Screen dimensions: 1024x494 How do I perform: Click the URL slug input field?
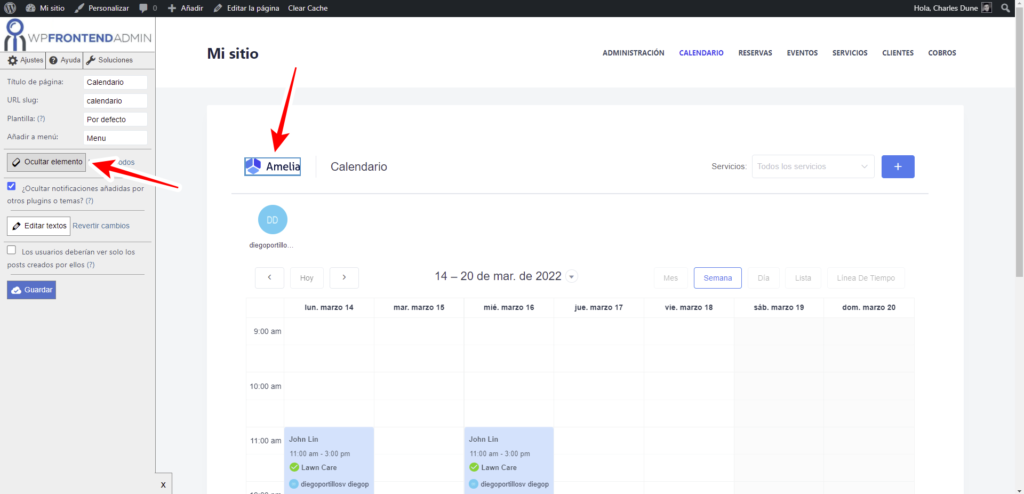click(115, 101)
